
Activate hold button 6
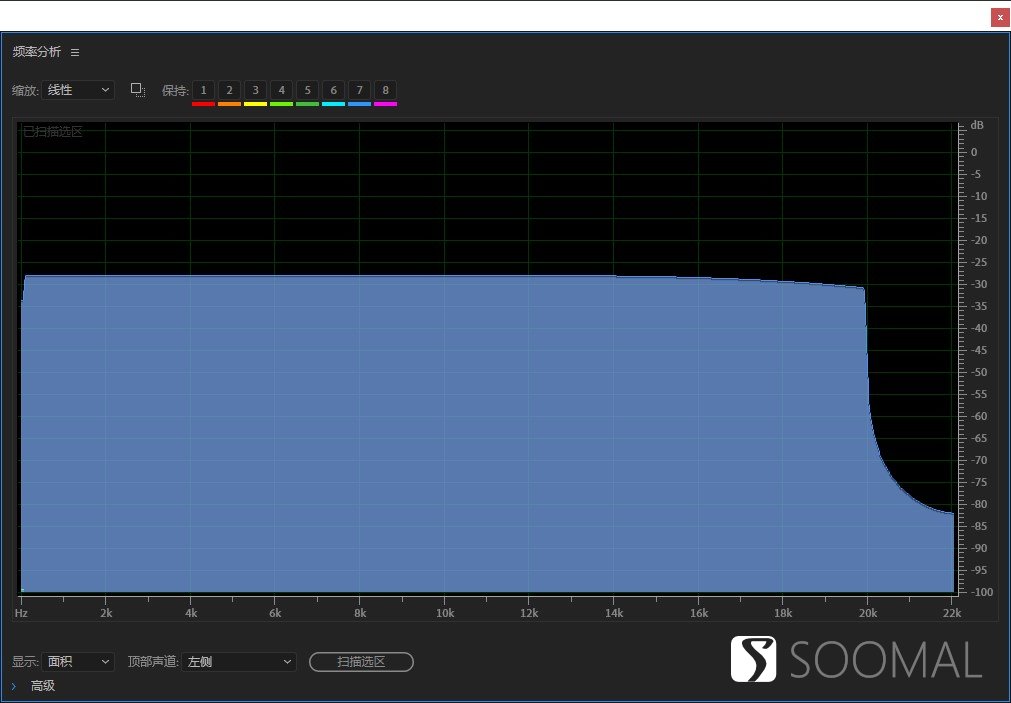click(x=333, y=90)
